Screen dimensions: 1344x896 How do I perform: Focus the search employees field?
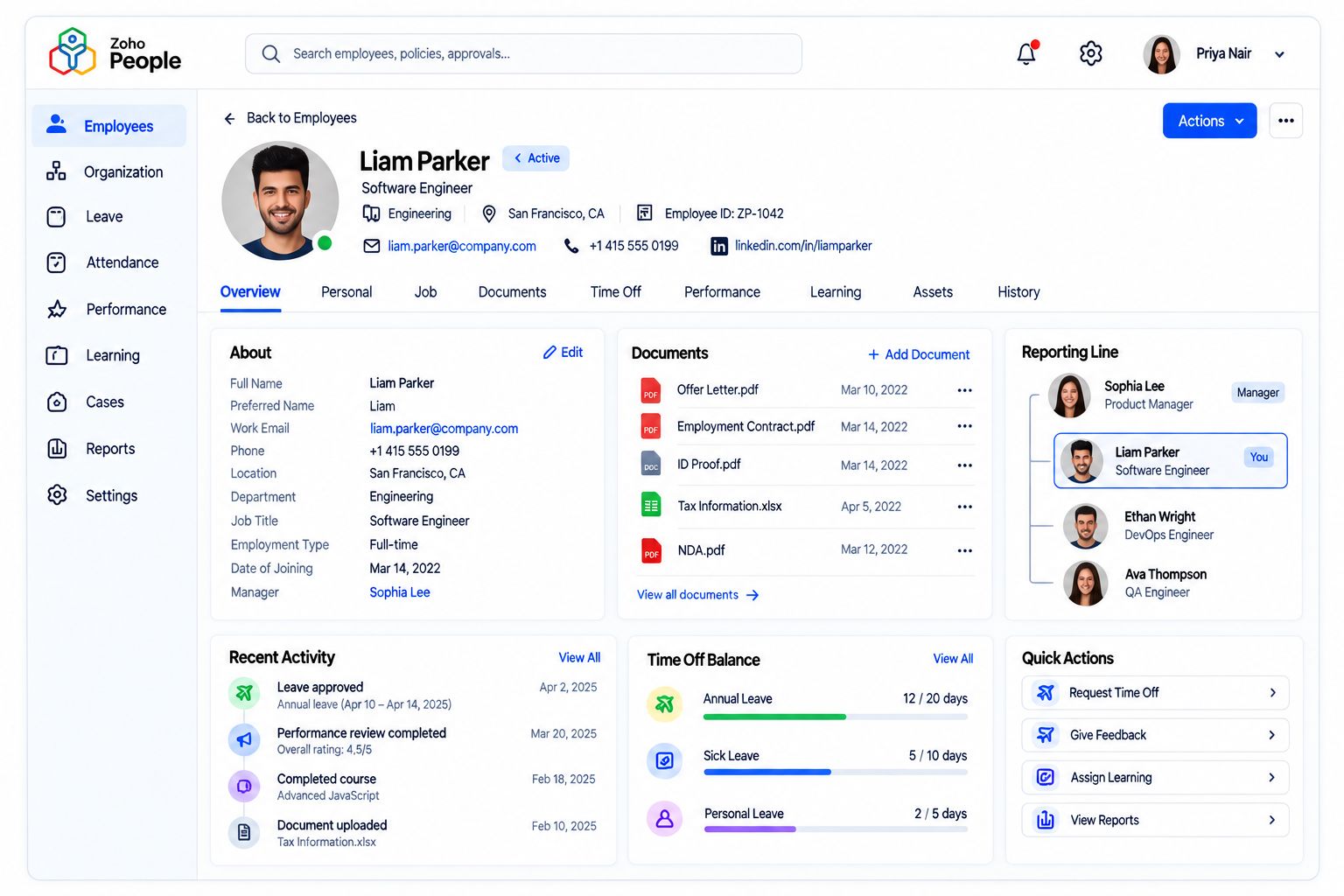click(523, 53)
